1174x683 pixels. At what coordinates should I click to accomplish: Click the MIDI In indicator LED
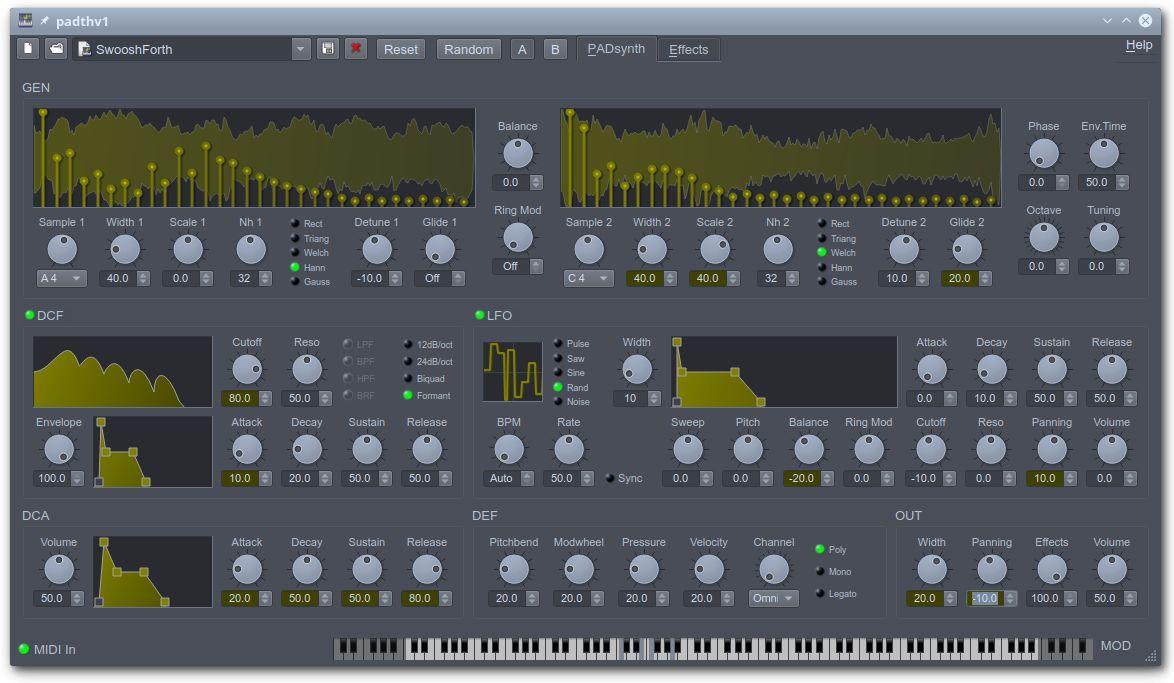click(24, 649)
